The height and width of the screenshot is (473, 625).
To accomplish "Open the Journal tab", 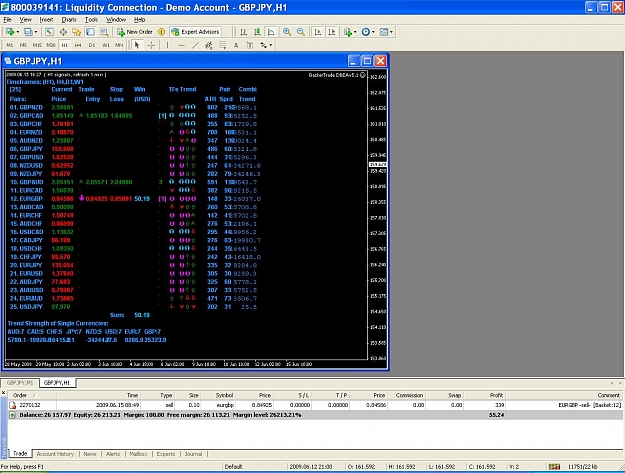I will [193, 454].
